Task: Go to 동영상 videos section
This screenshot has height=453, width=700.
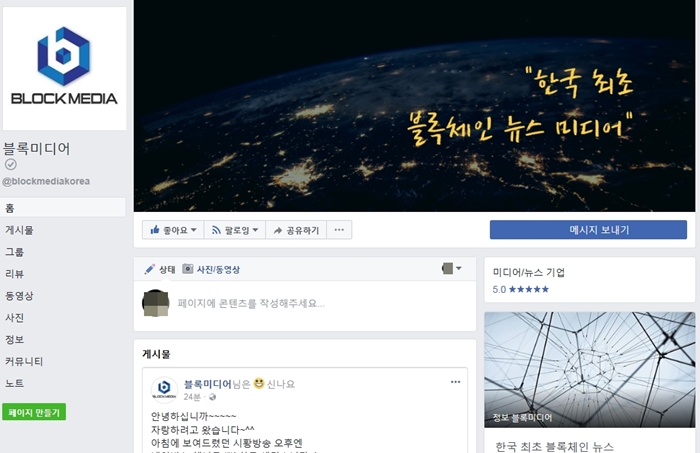Action: tap(19, 295)
